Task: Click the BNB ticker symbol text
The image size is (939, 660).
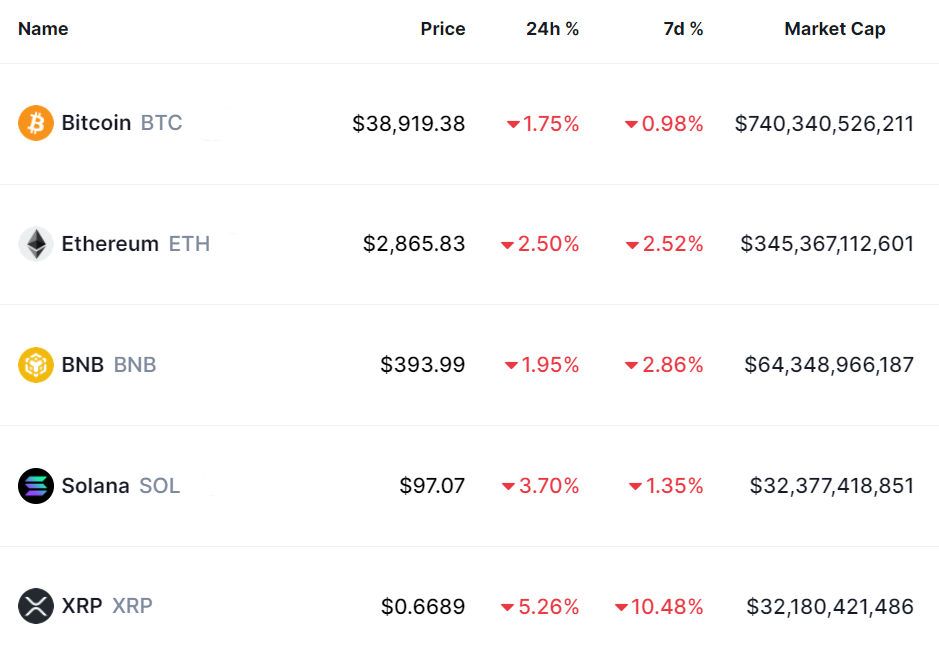Action: (x=135, y=365)
